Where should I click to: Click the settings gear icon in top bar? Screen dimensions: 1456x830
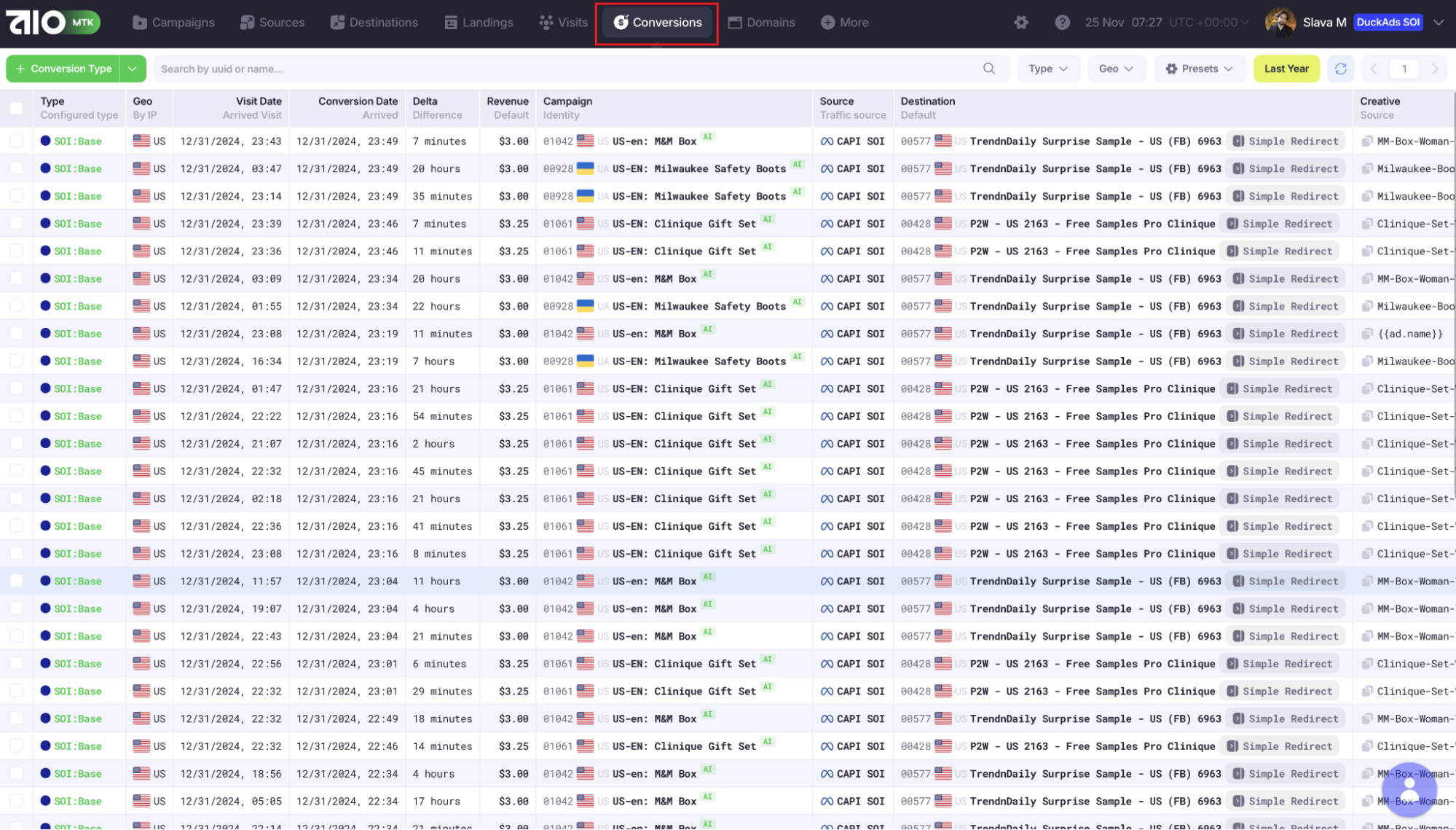(1021, 23)
